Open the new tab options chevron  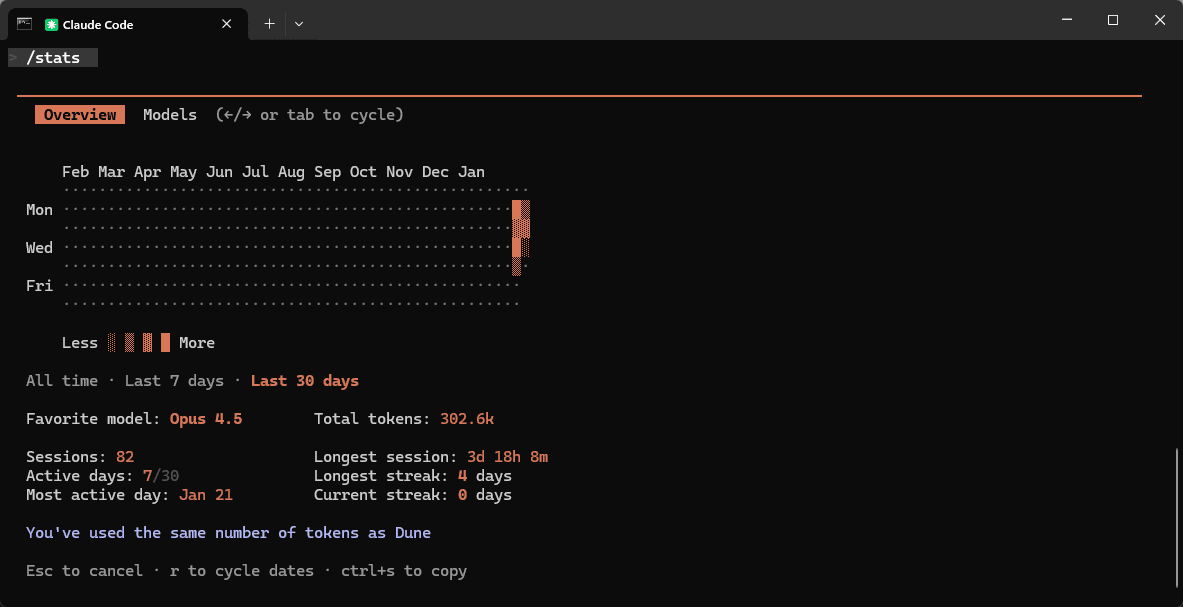(x=299, y=23)
